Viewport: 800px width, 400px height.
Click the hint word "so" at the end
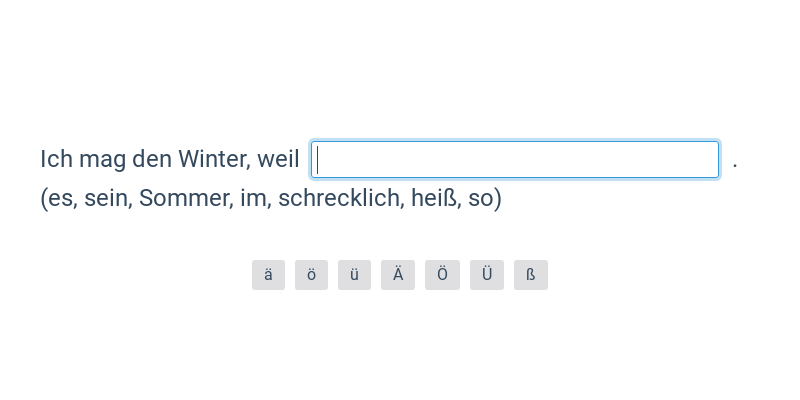481,198
